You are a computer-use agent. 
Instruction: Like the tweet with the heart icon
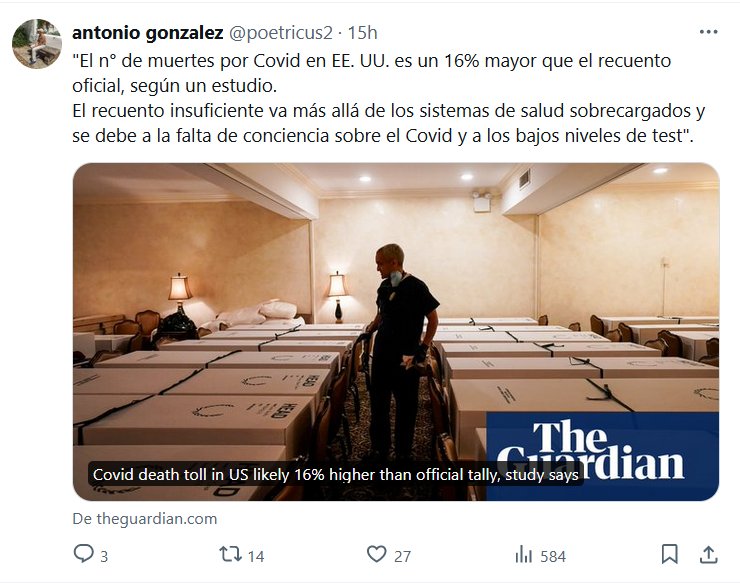[x=377, y=554]
